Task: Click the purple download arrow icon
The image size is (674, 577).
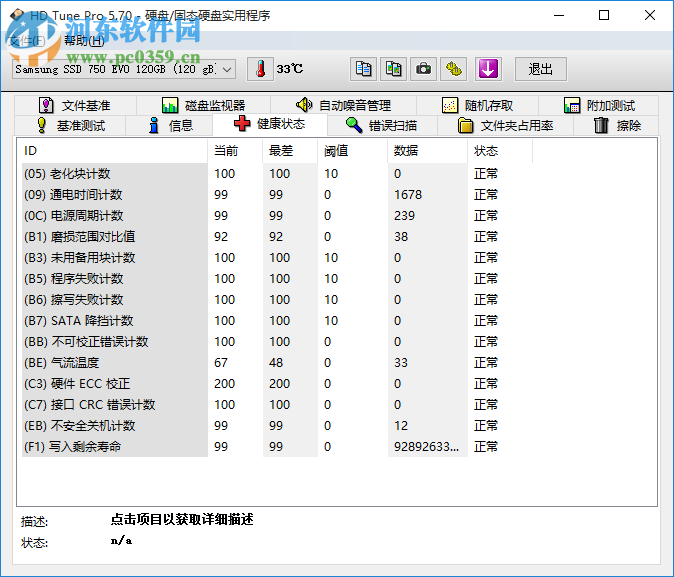Action: [x=488, y=69]
